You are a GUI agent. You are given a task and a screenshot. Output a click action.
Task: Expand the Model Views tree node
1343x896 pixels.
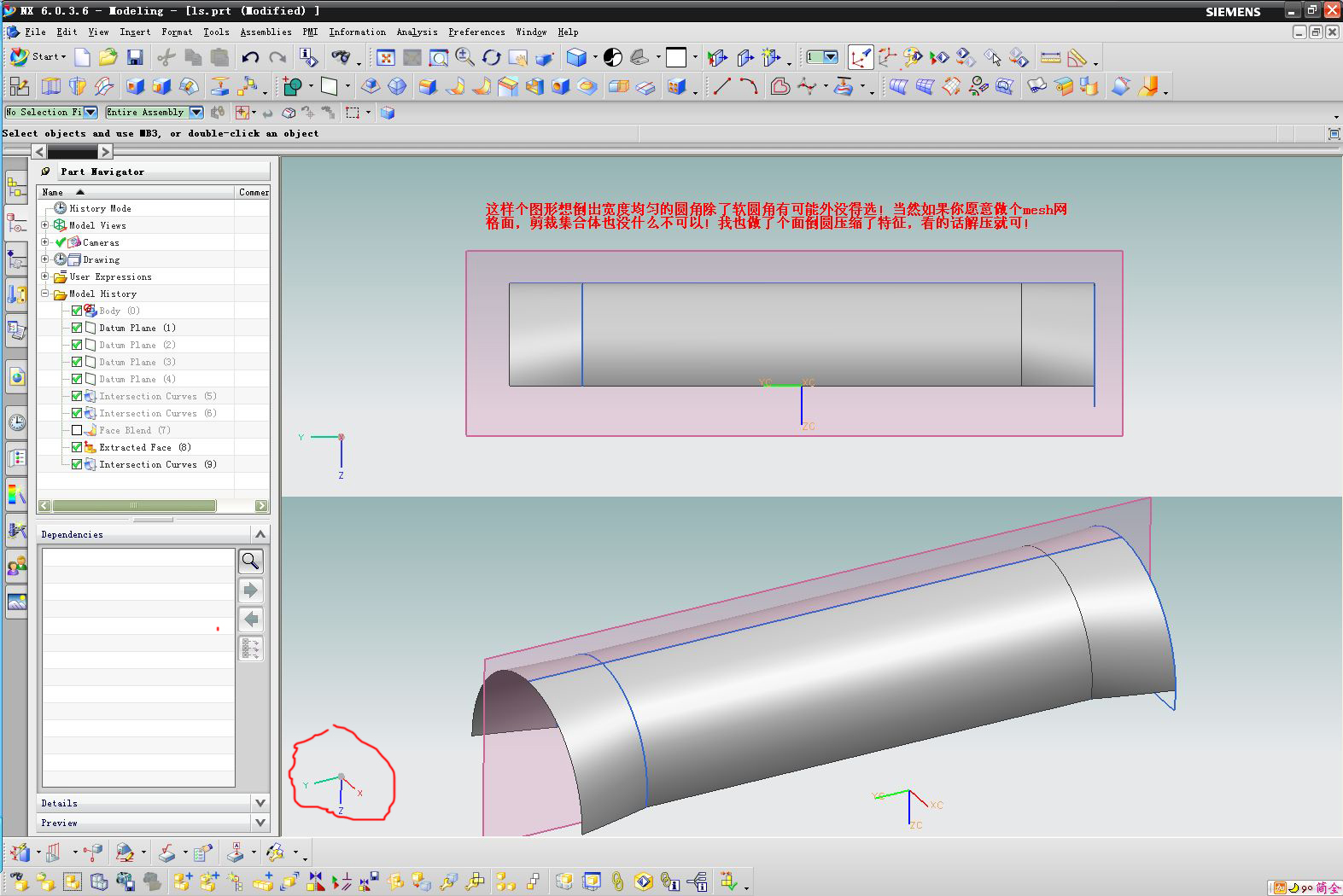coord(44,225)
